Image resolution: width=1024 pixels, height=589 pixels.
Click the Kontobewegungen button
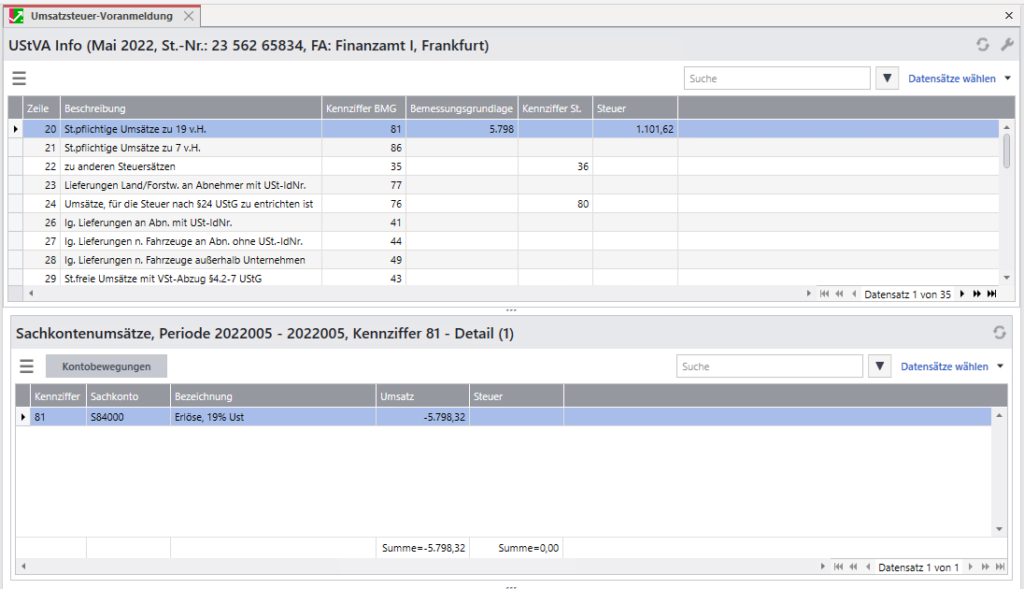(106, 367)
